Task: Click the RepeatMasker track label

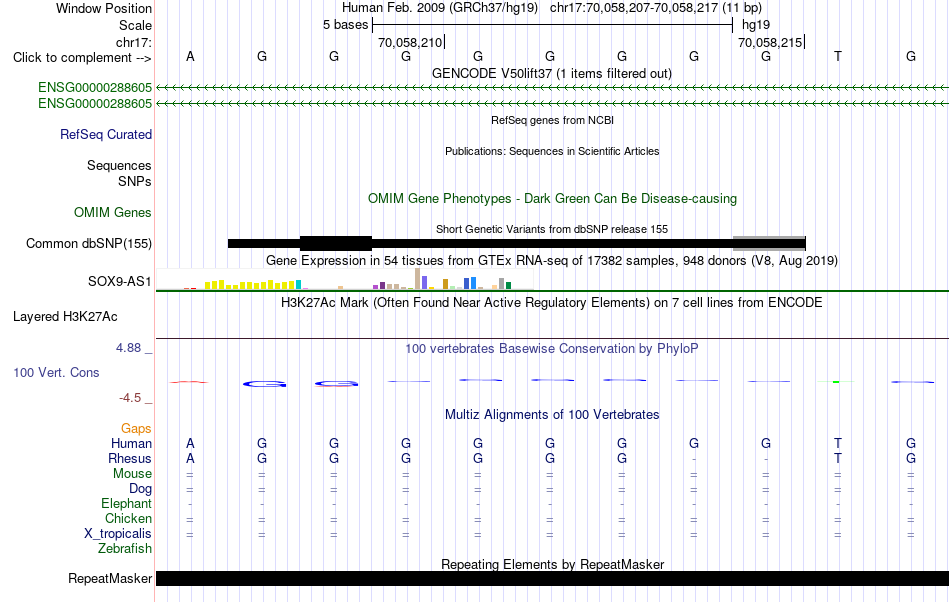Action: pos(110,578)
